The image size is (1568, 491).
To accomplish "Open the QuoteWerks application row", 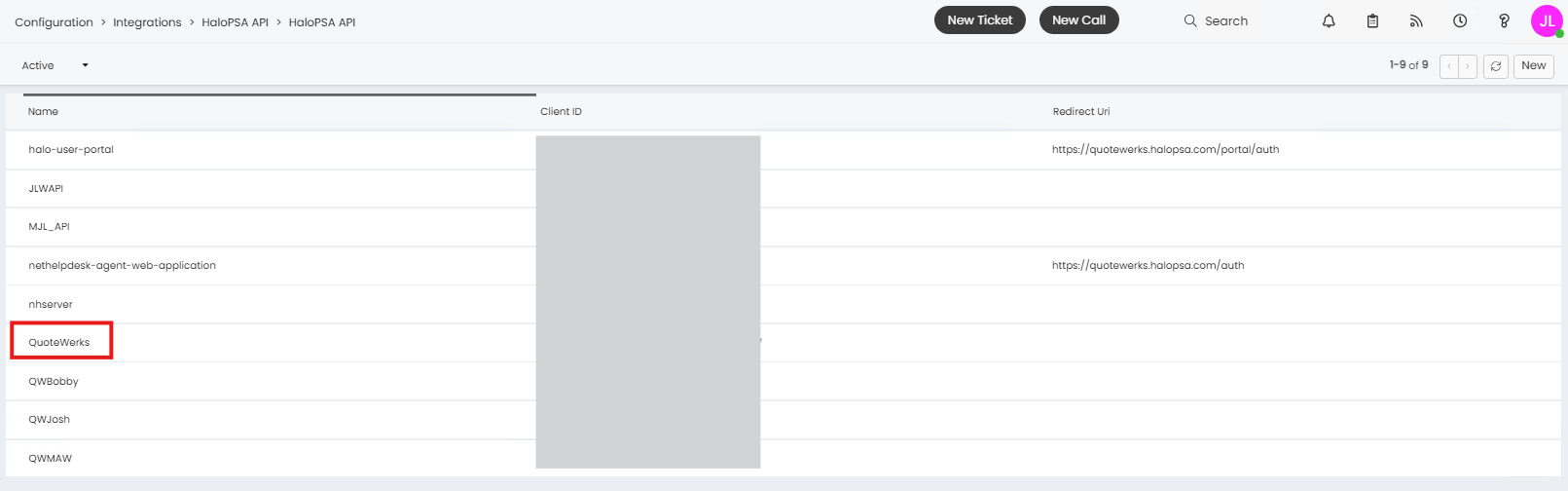I will (59, 342).
